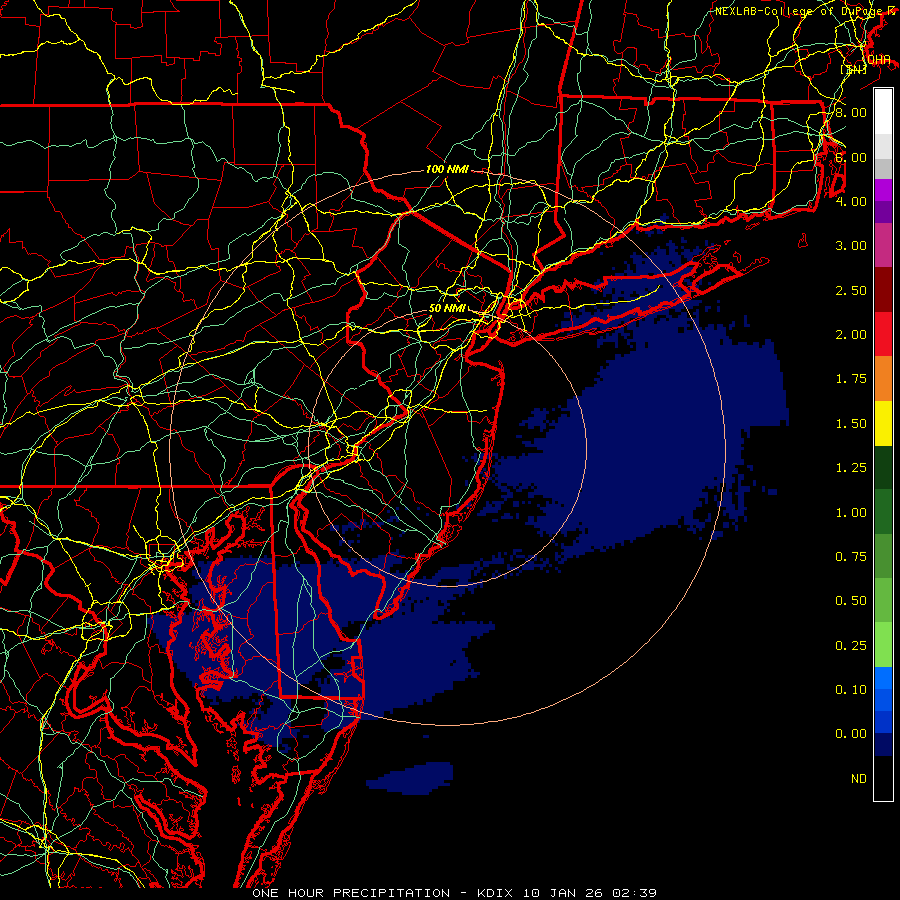Click the orange legend swatch above 1.75
The height and width of the screenshot is (900, 900).
pyautogui.click(x=883, y=378)
